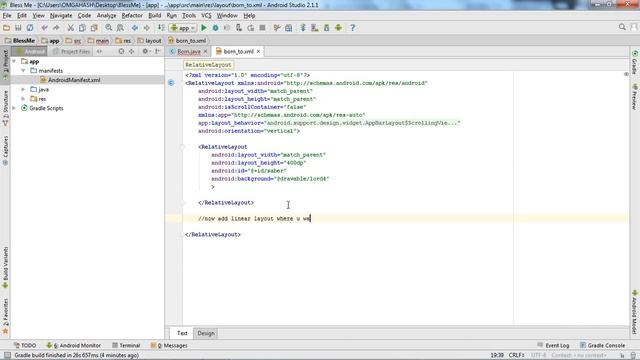640x360 pixels.
Task: Click the RelativeLayout XML breadcrumb tag
Action: [208, 65]
